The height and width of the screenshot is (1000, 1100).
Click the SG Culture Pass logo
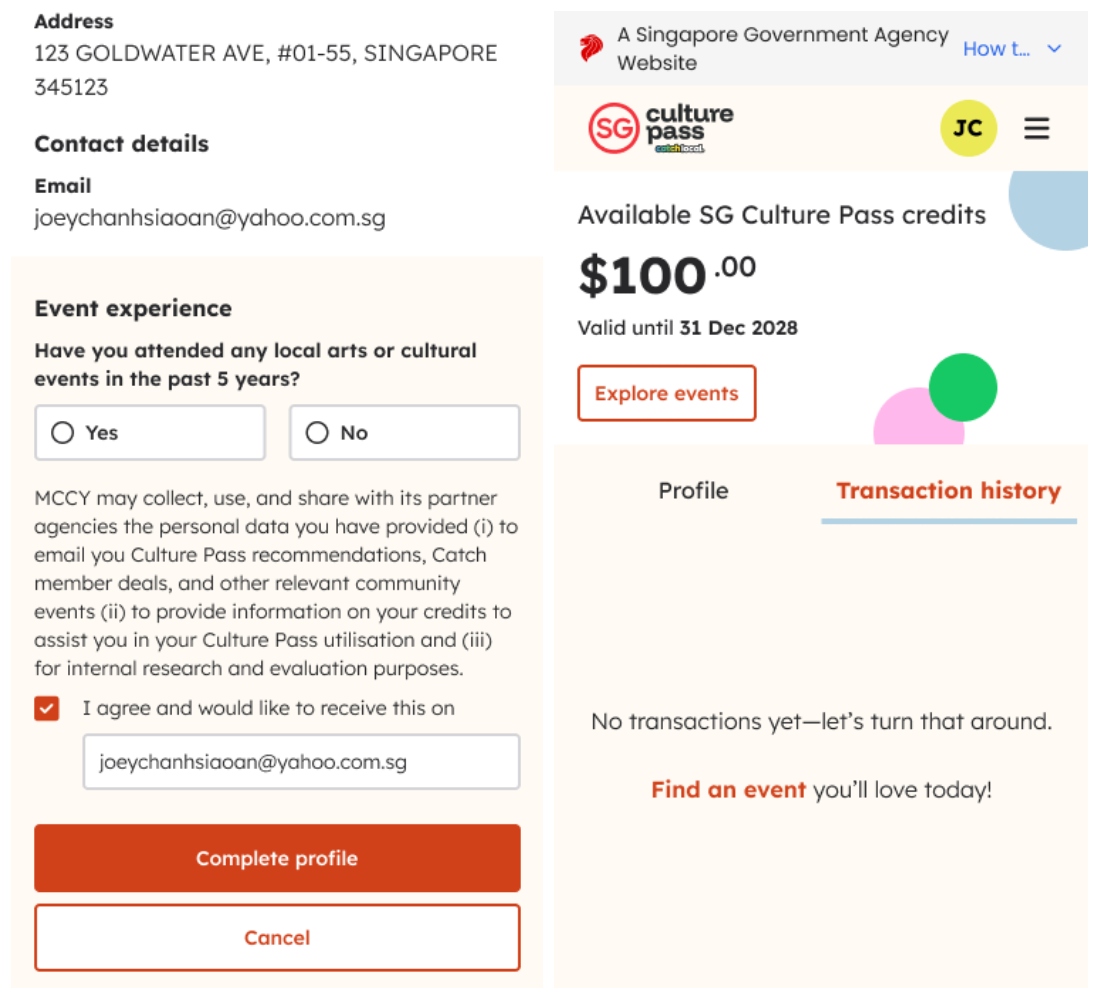(660, 128)
